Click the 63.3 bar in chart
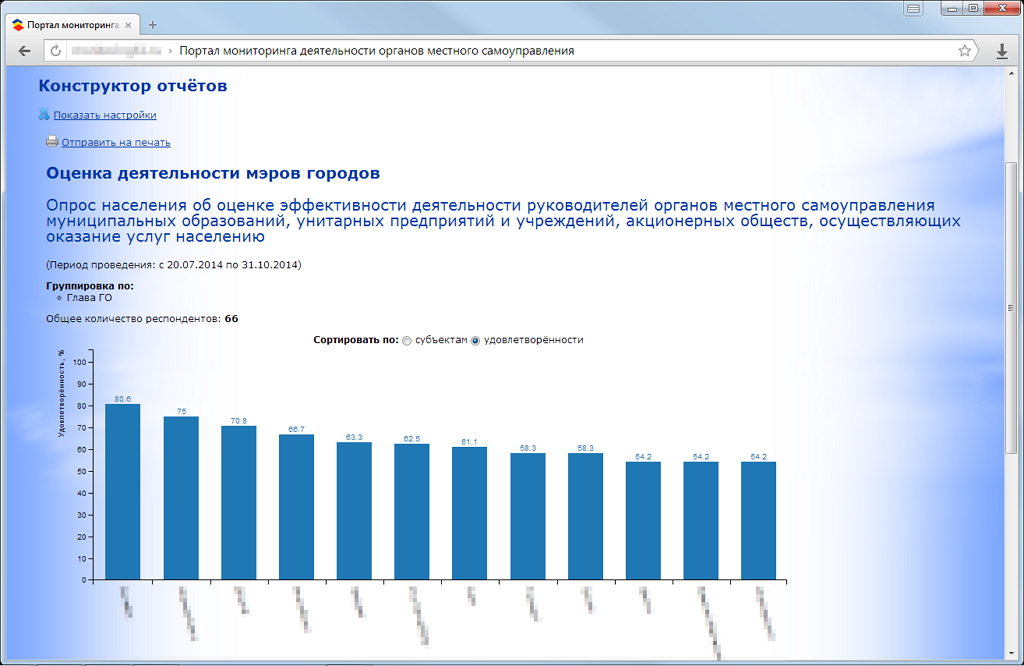The width and height of the screenshot is (1024, 666). [x=354, y=511]
